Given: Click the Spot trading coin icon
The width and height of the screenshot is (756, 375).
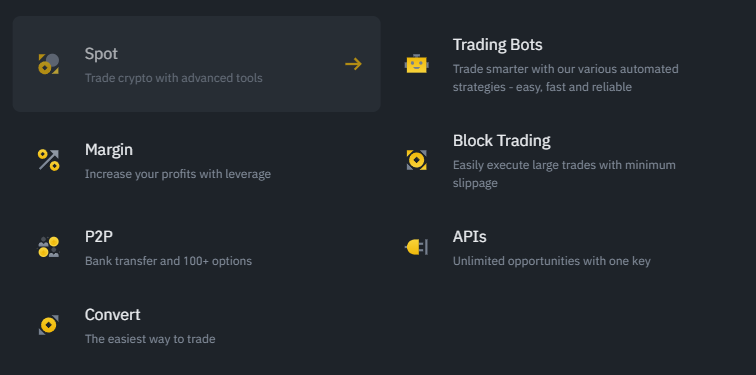Looking at the screenshot, I should 49,64.
